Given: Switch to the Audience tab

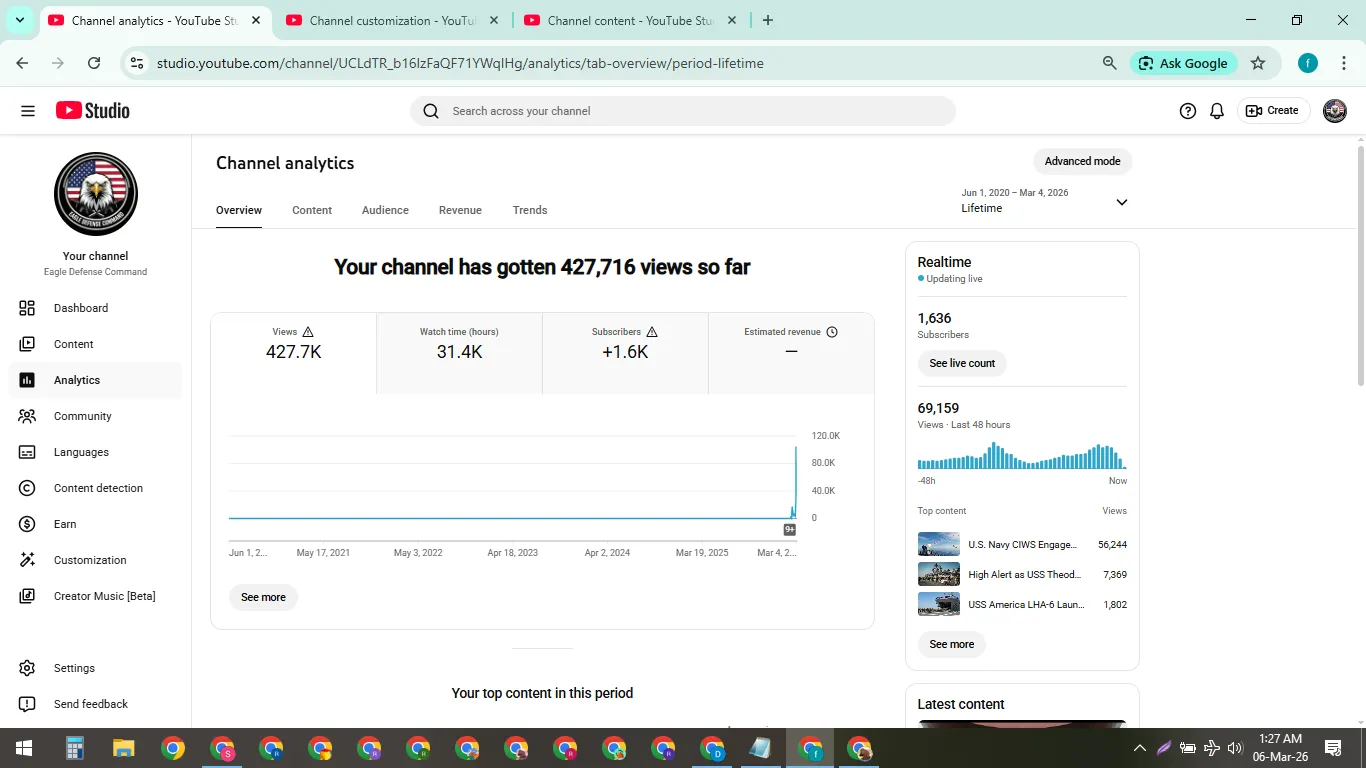Looking at the screenshot, I should pyautogui.click(x=385, y=210).
